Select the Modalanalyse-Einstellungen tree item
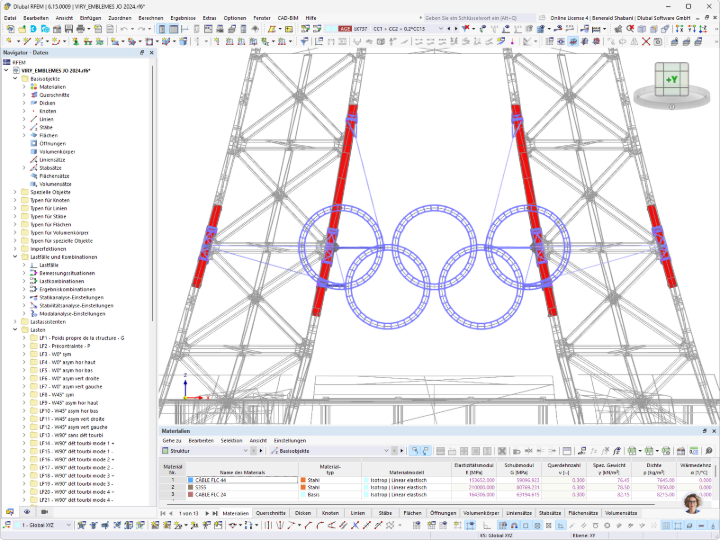 [72, 314]
